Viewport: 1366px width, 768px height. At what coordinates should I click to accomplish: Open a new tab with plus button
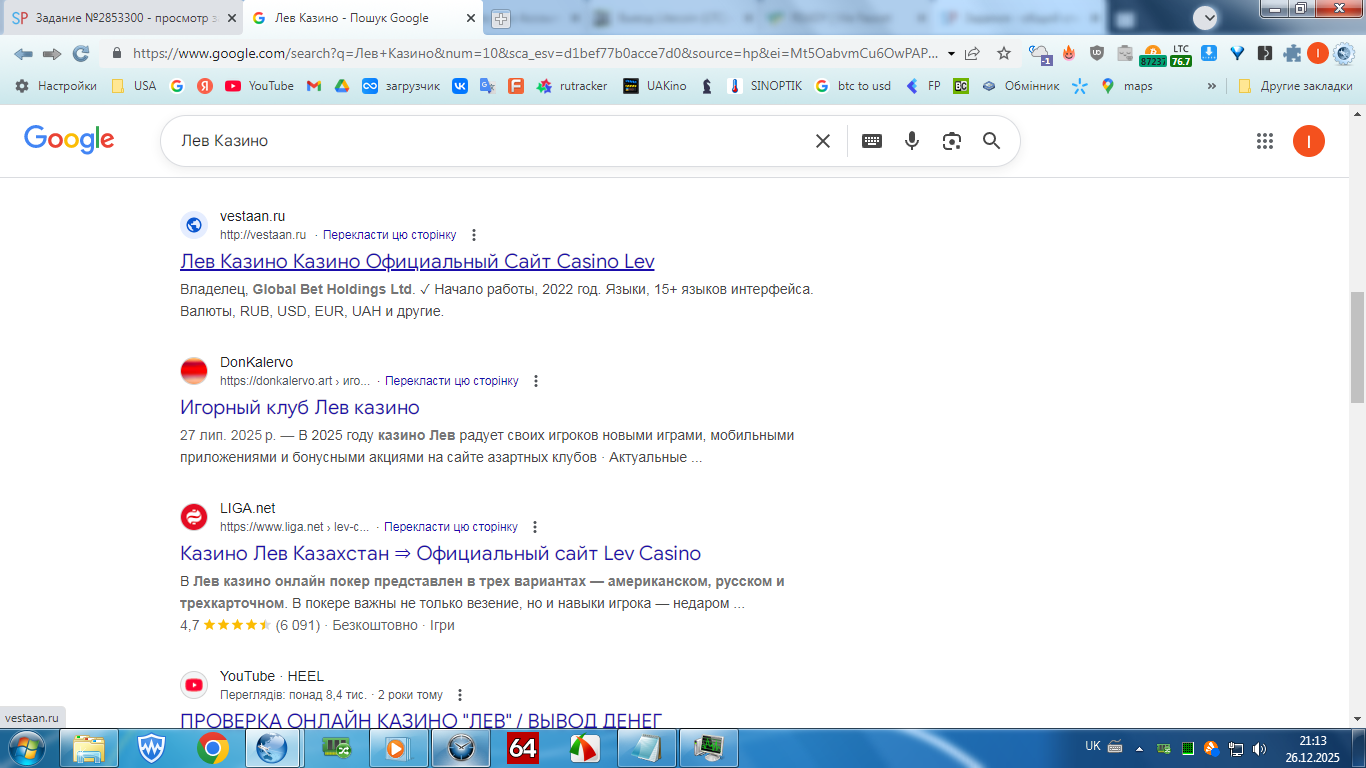click(x=501, y=18)
